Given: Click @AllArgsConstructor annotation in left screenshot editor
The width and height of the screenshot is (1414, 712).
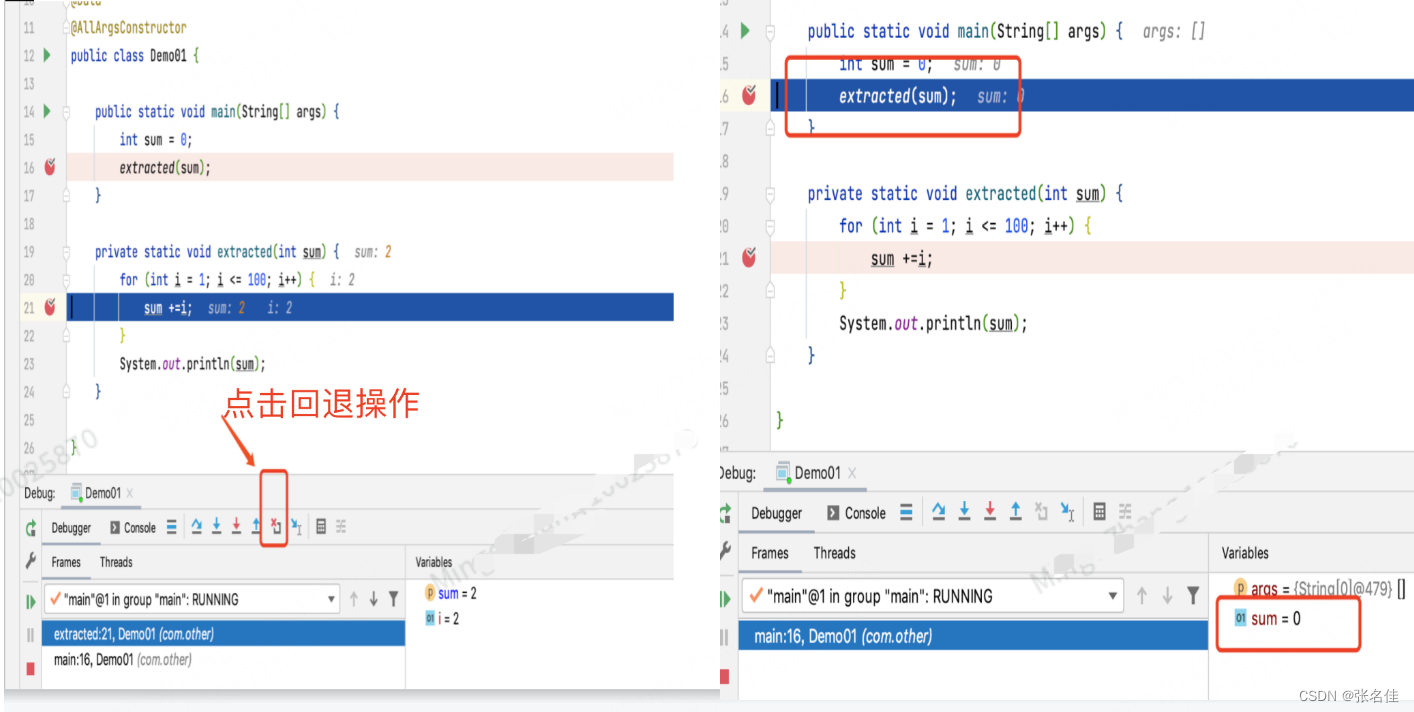Looking at the screenshot, I should click(x=128, y=28).
